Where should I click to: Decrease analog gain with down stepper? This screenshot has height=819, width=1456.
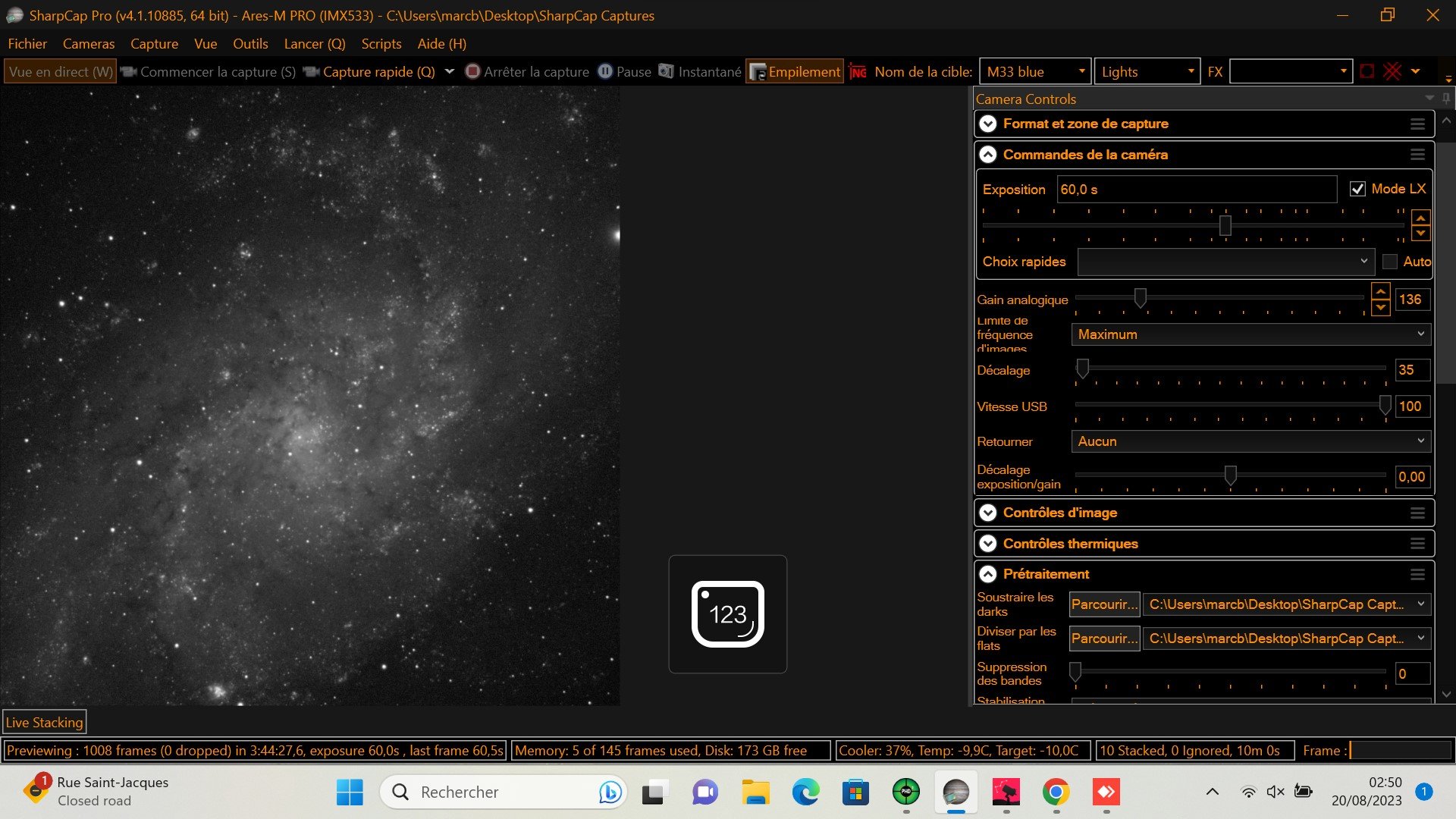(1381, 307)
